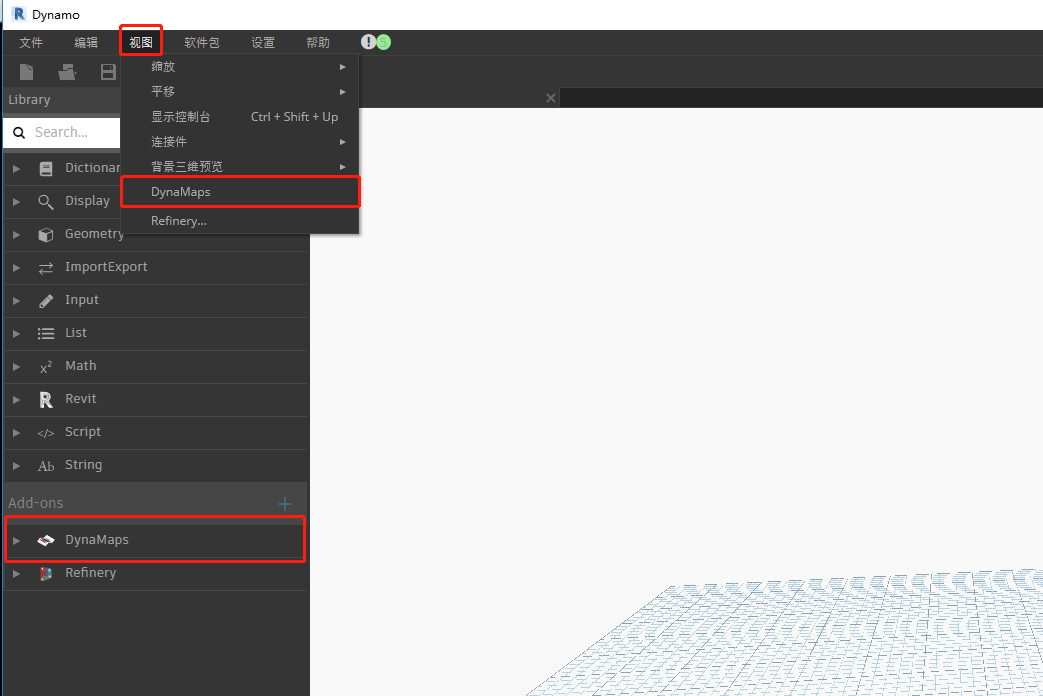Click the Math x² icon
Image resolution: width=1043 pixels, height=696 pixels.
[x=46, y=367]
